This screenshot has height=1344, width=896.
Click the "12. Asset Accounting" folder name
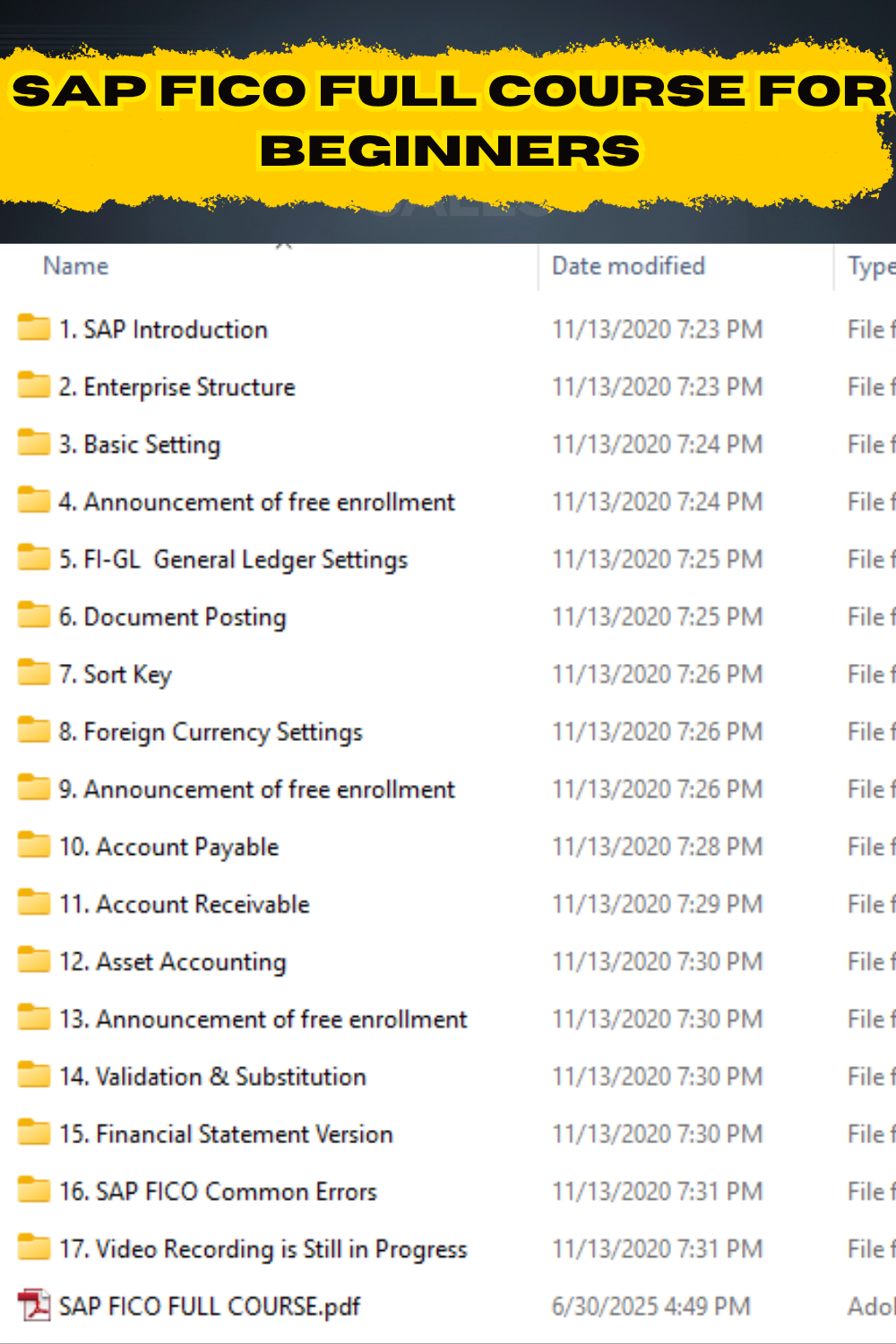[173, 962]
